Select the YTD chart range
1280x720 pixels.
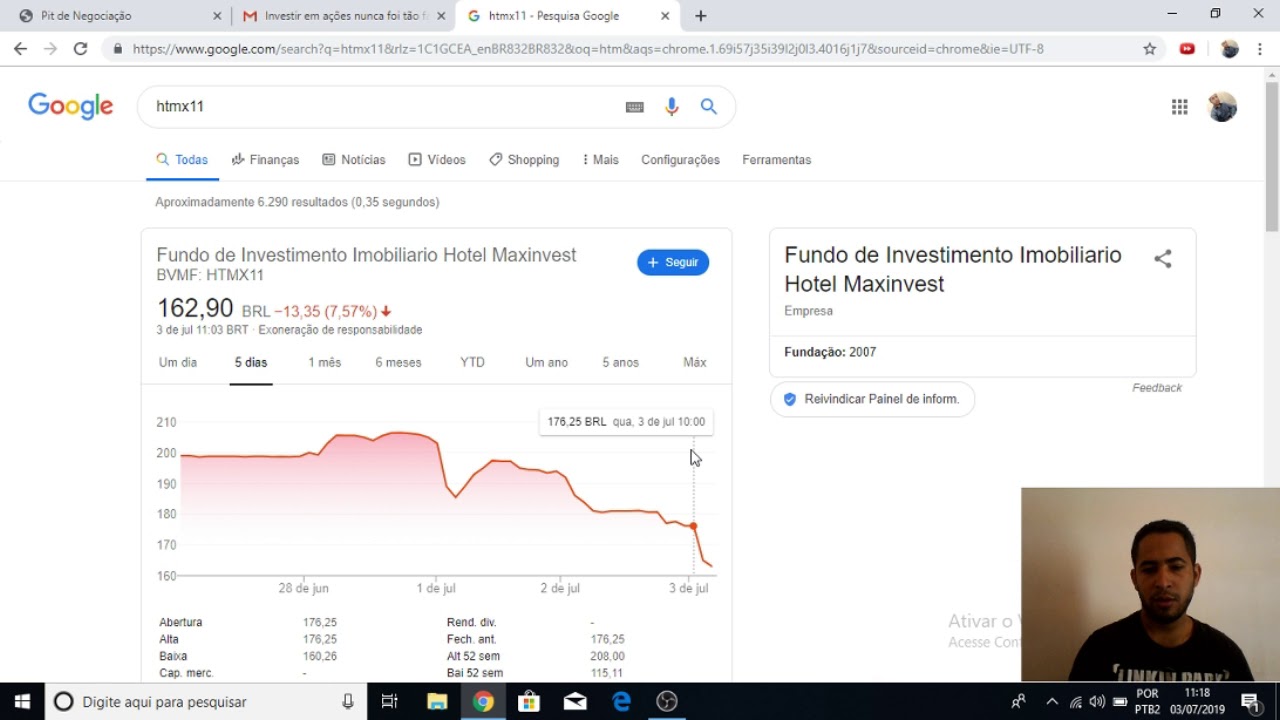472,362
